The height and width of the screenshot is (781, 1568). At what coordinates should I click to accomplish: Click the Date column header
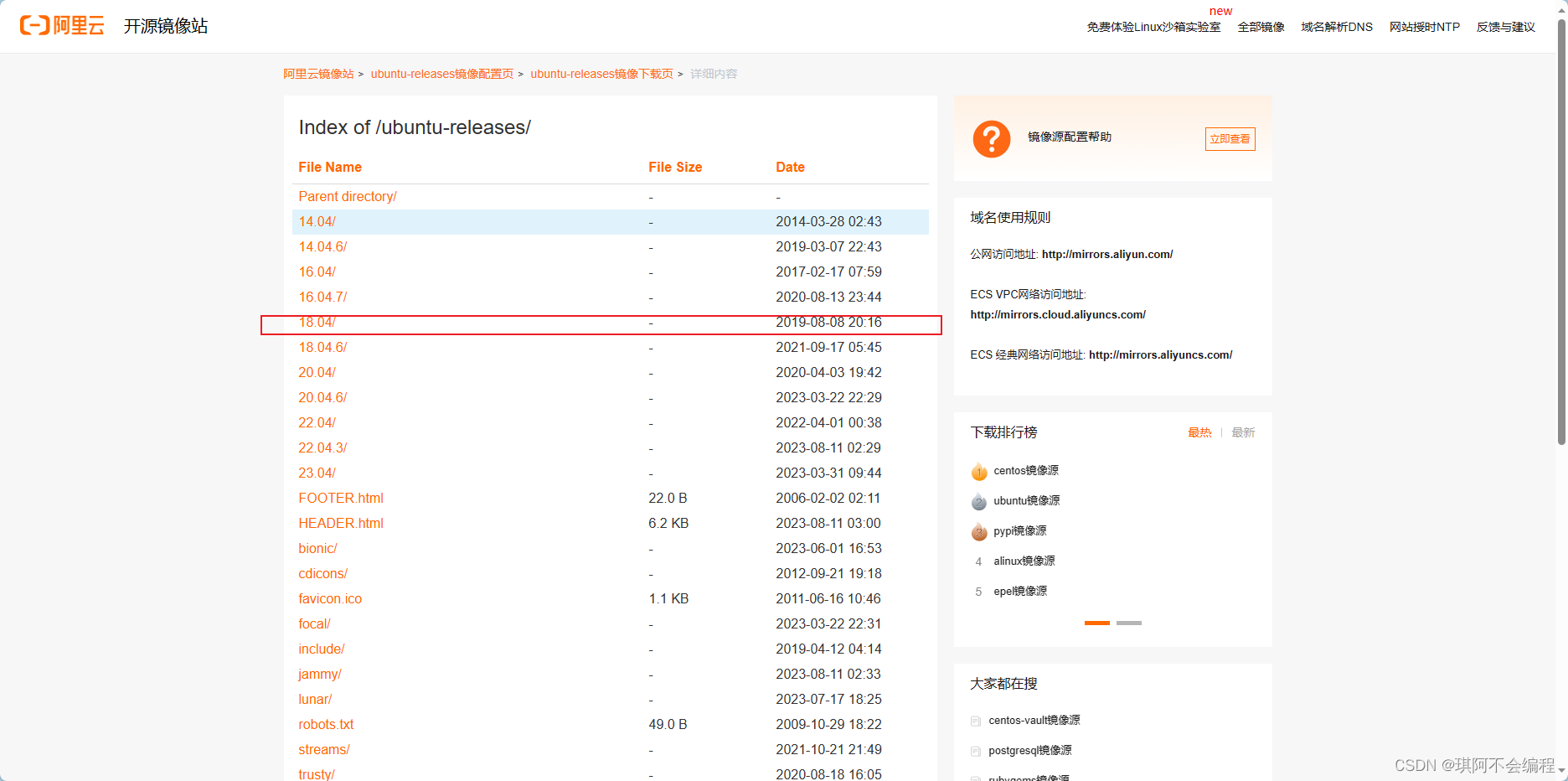coord(790,167)
